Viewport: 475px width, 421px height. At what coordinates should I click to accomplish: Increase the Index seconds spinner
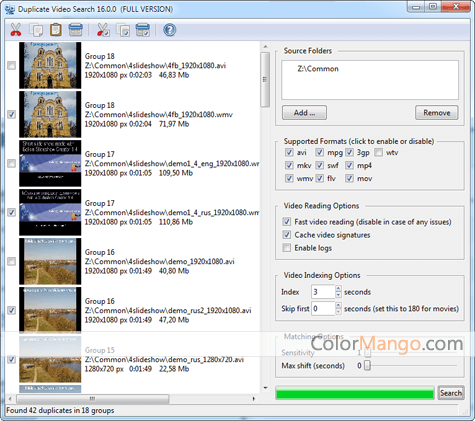[x=338, y=289]
